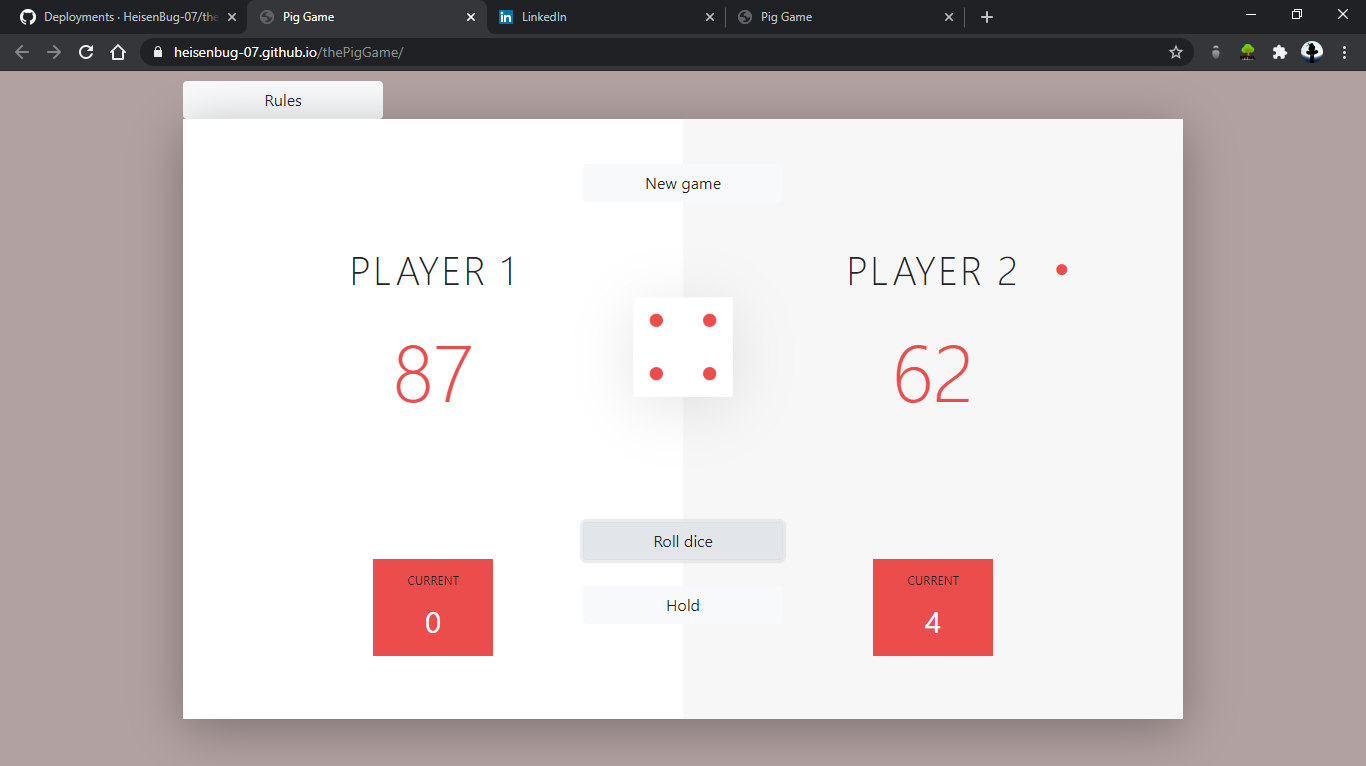Close the LinkedIn tab
The image size is (1366, 766).
tap(710, 17)
